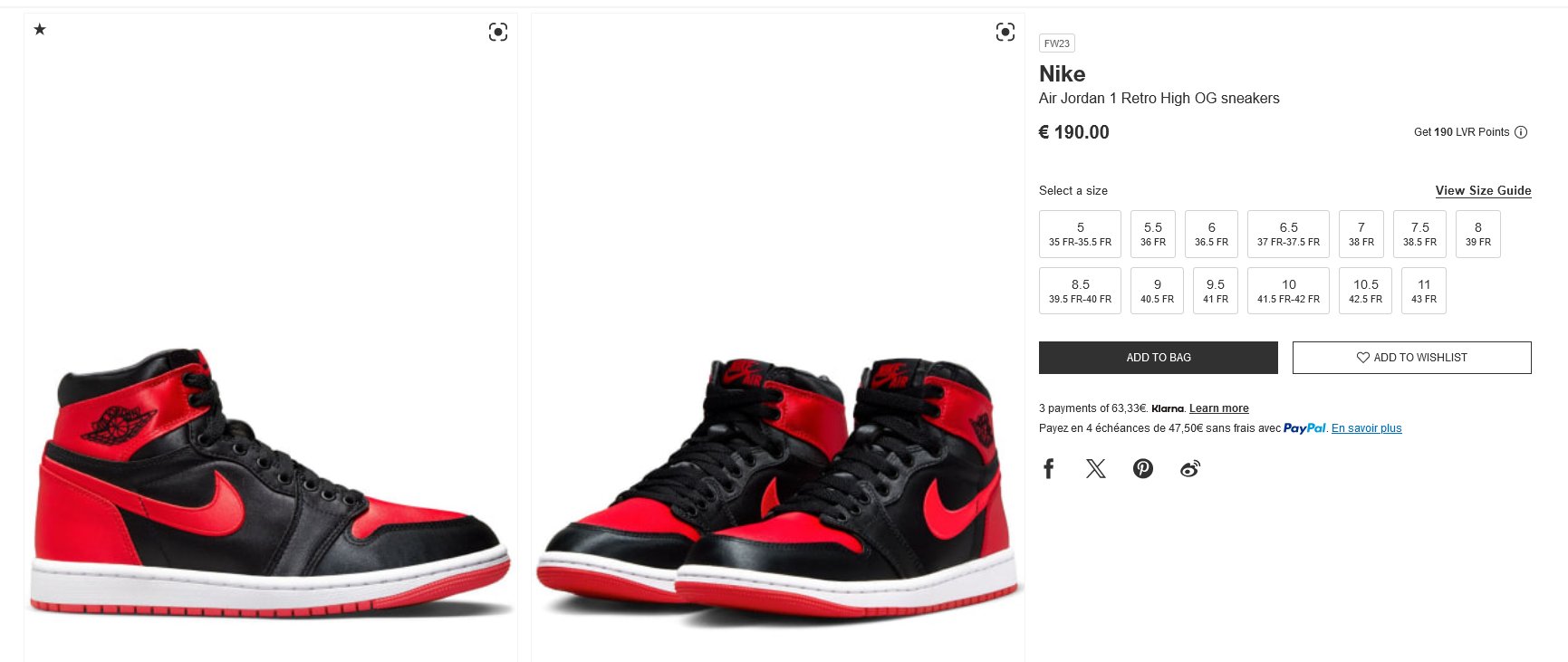
Task: Open Klarna Learn more link
Action: coord(1218,408)
